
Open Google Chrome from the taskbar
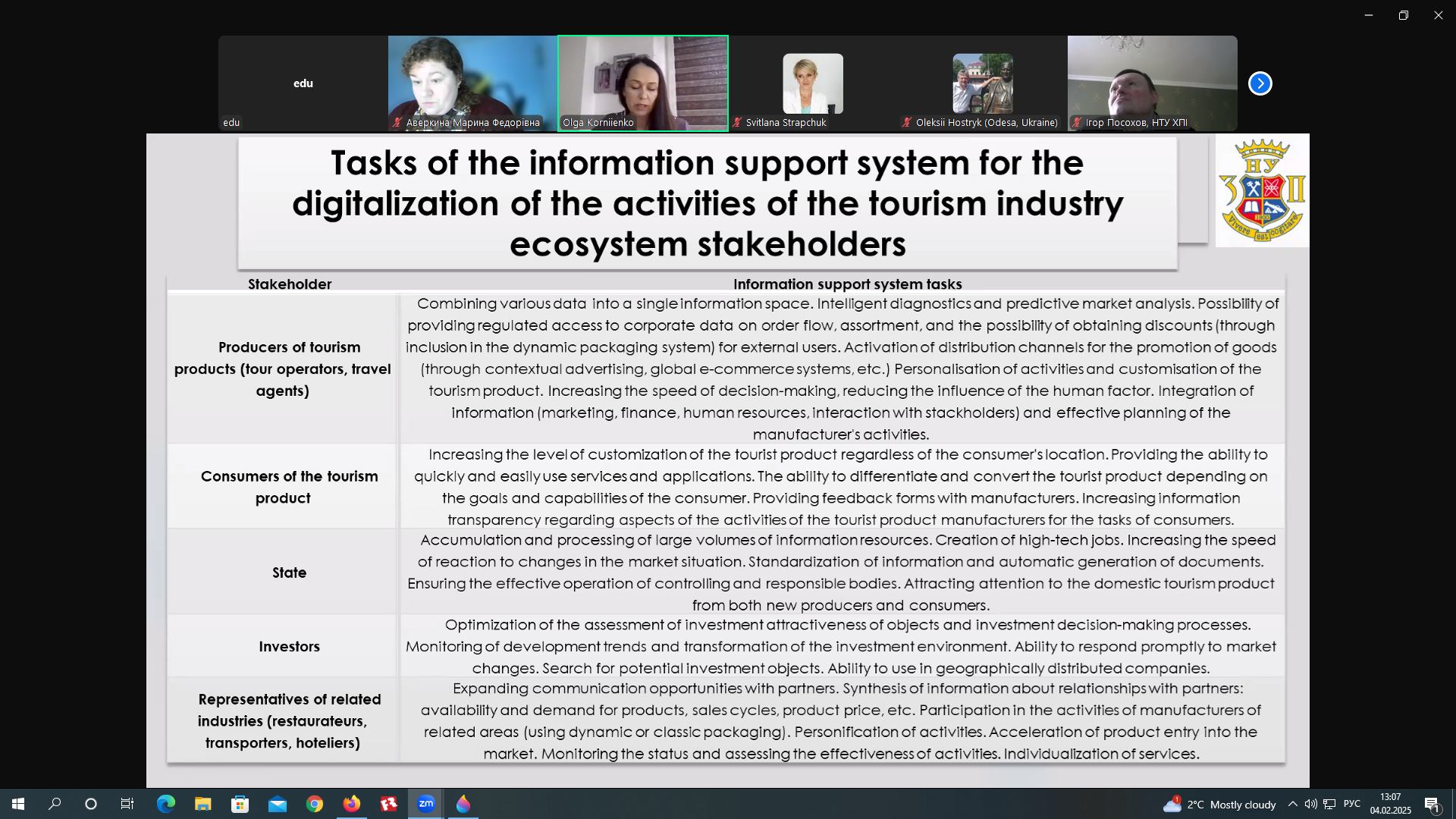tap(314, 804)
